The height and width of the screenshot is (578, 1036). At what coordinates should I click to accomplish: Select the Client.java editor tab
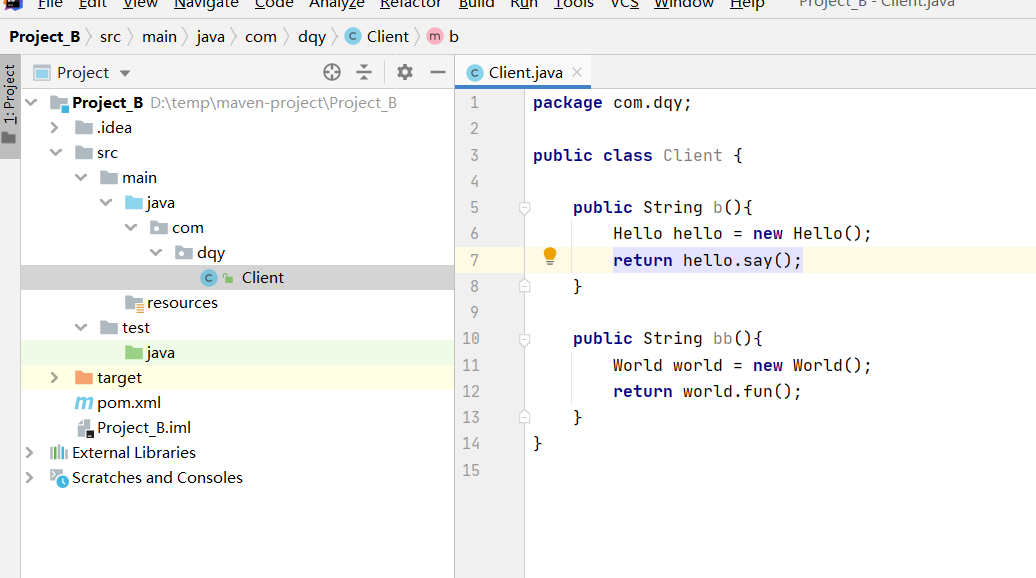523,72
